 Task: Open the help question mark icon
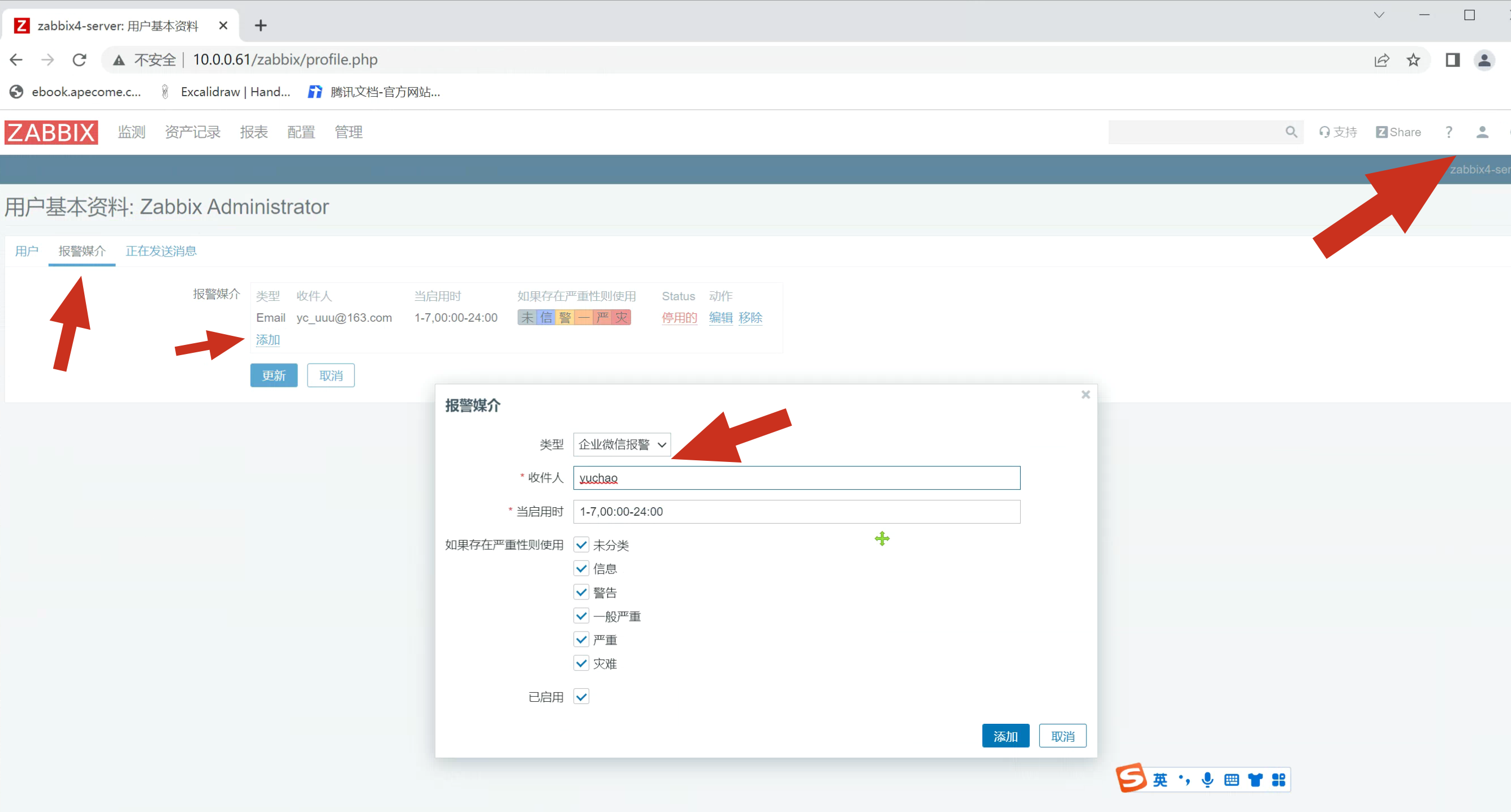1448,132
